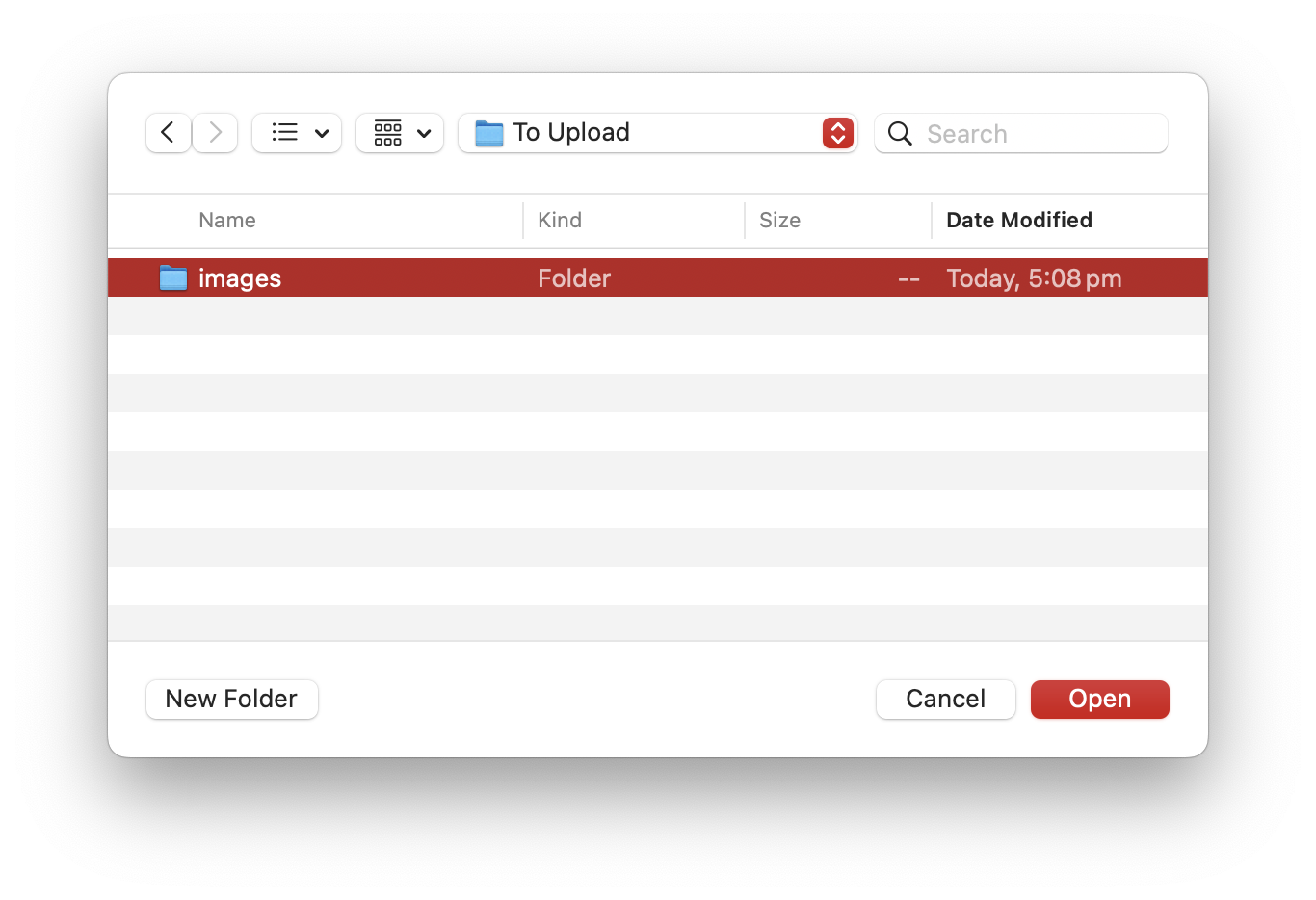Viewport: 1316px width, 900px height.
Task: Sort by the Date Modified column header
Action: (1019, 220)
